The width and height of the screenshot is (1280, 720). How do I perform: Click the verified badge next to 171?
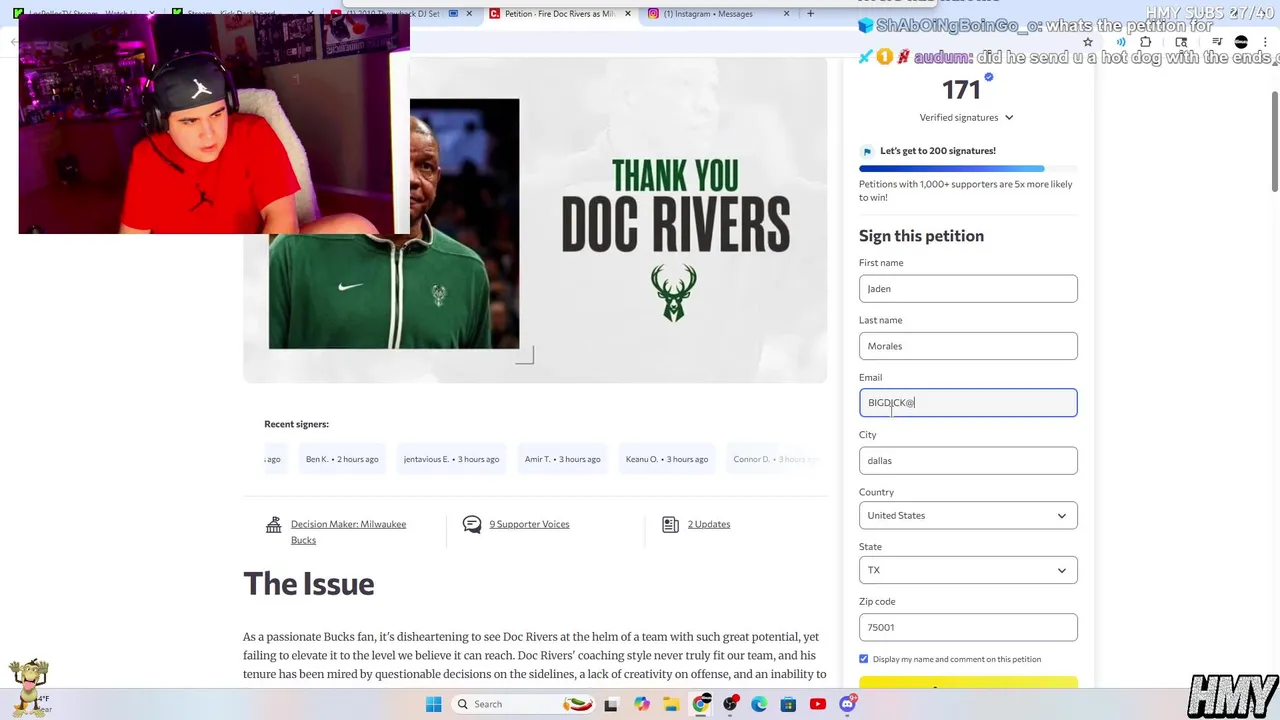[989, 77]
